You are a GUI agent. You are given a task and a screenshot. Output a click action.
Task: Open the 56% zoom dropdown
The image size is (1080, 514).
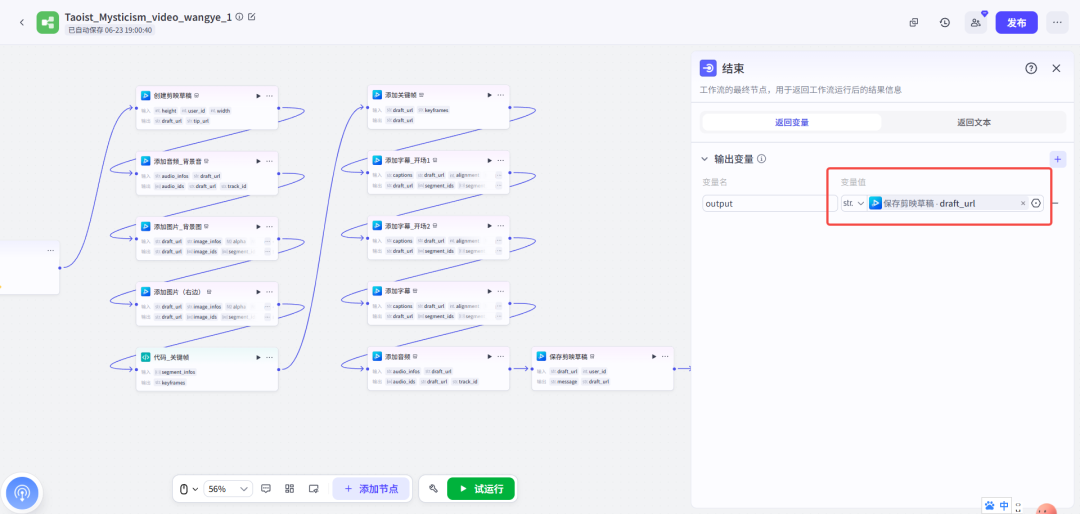(228, 489)
